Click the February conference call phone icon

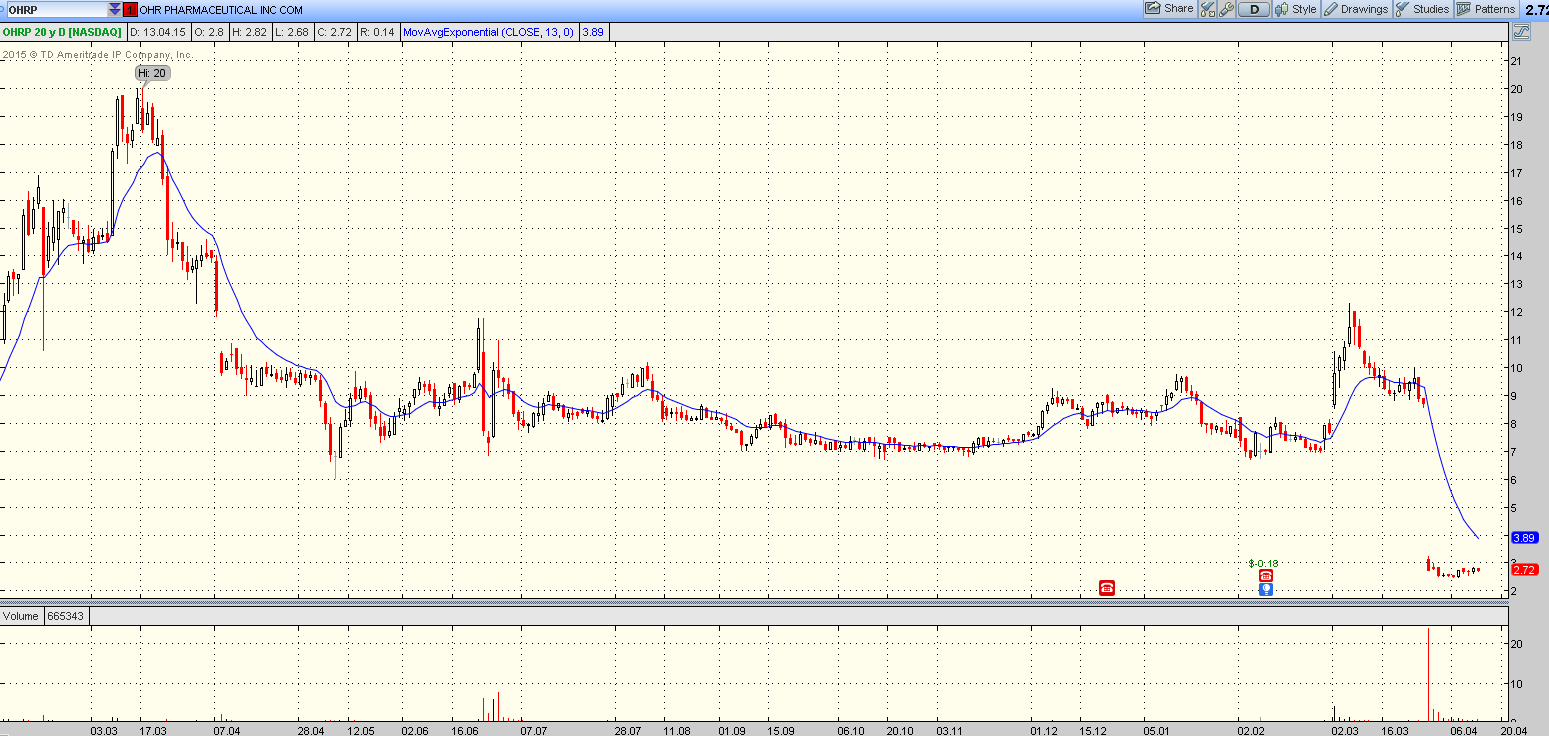(1265, 576)
